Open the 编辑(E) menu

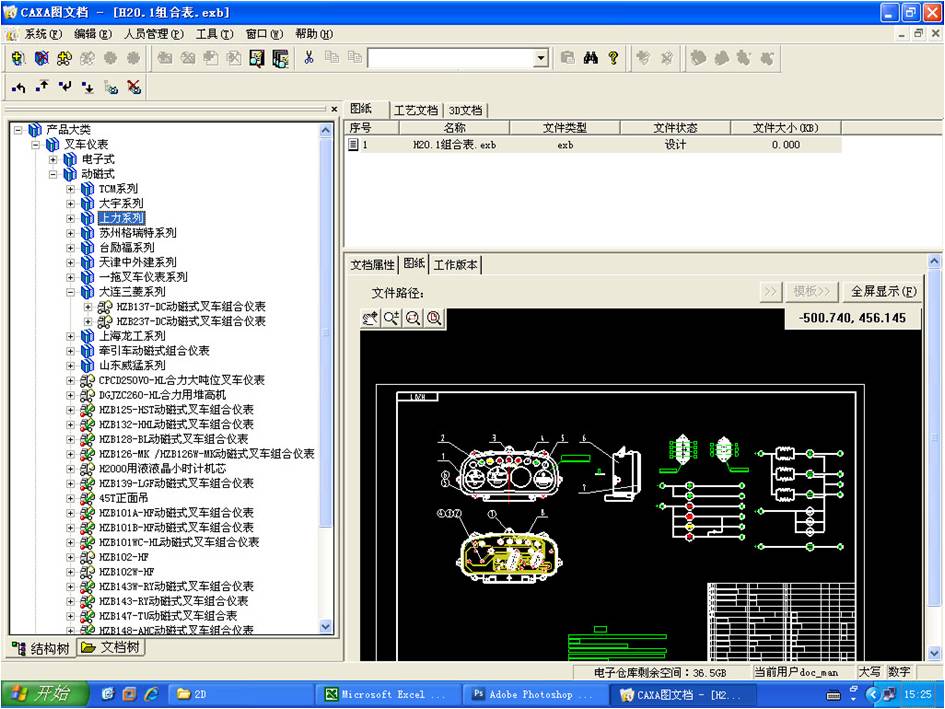[93, 34]
